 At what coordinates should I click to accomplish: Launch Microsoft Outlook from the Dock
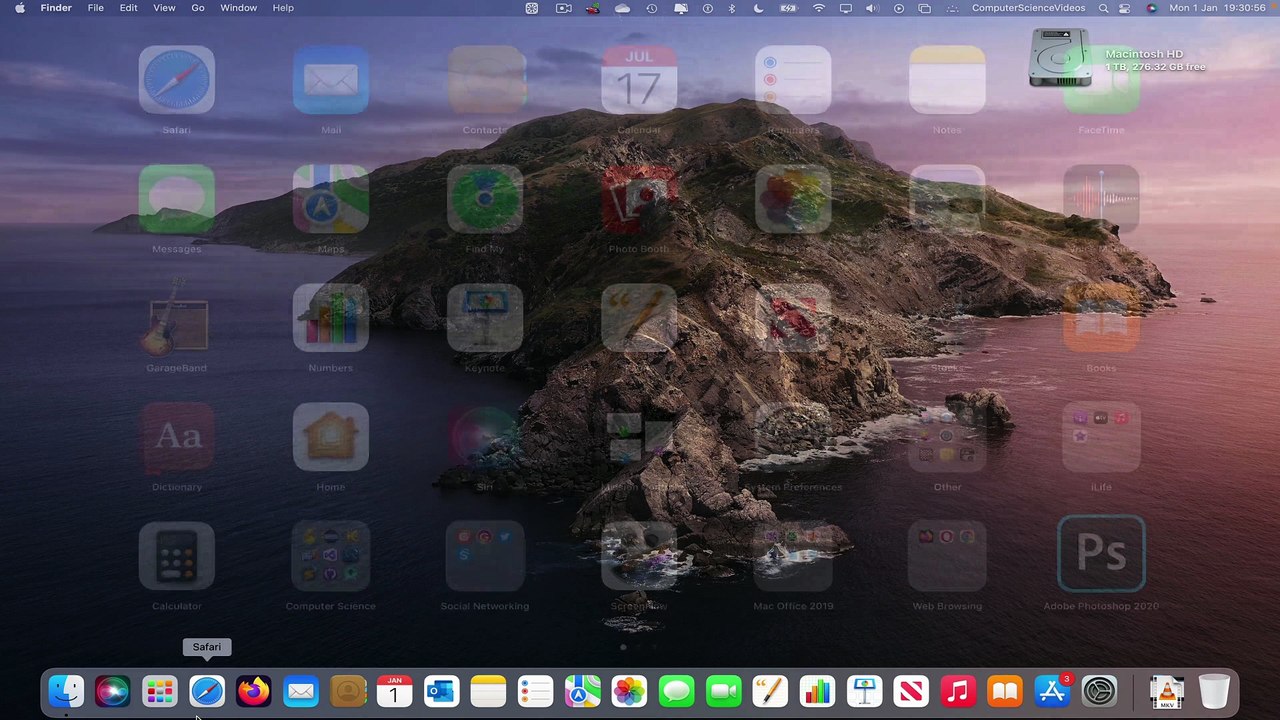(442, 691)
